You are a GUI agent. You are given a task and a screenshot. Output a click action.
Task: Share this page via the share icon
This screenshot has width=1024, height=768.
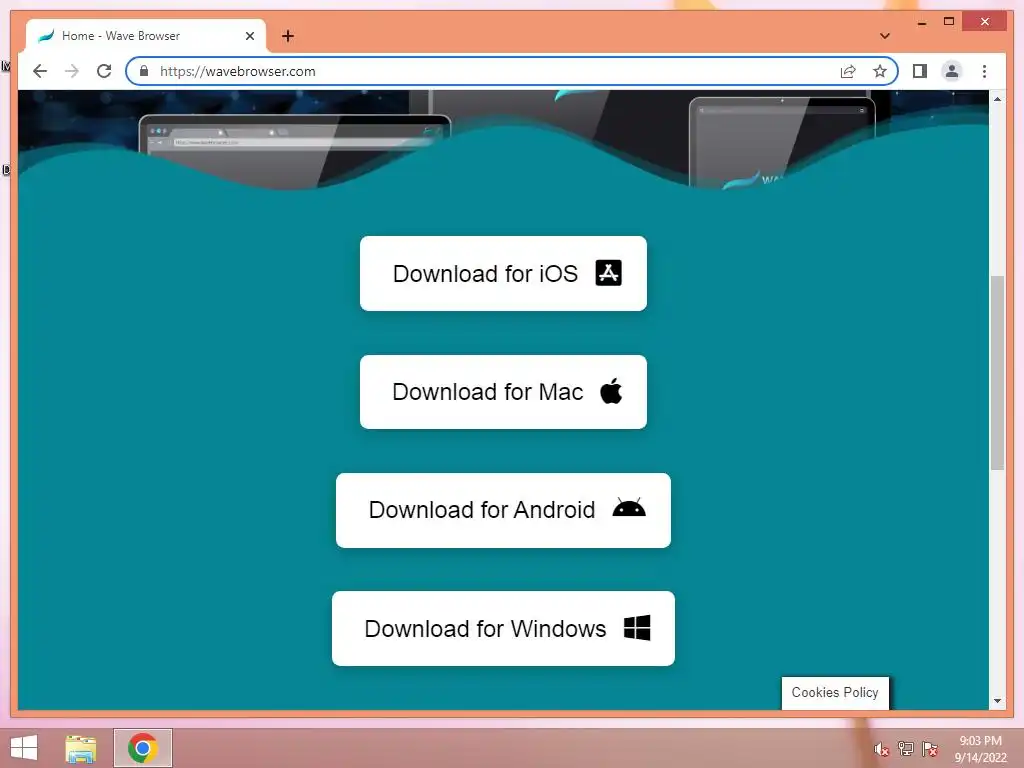tap(848, 71)
